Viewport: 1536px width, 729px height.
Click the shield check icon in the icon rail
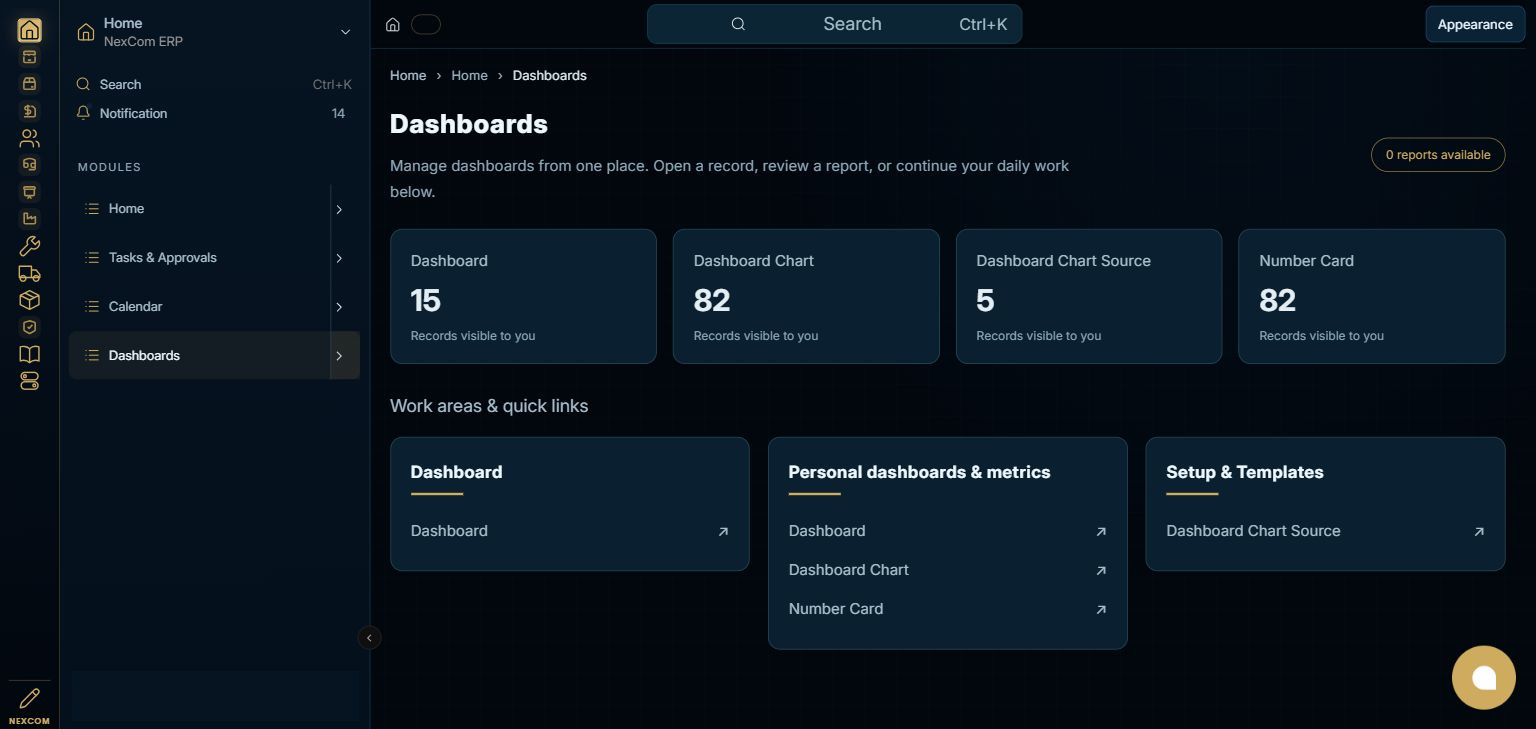(30, 327)
